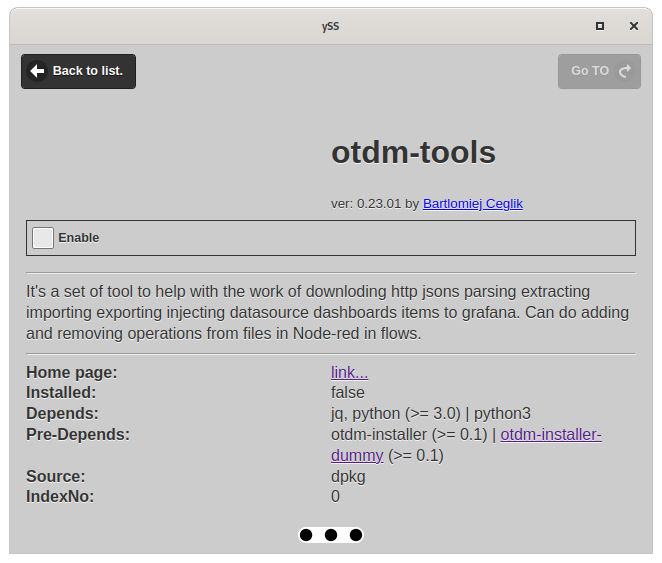The width and height of the screenshot is (662, 563).
Task: Click the version text ver: 0.23.01
Action: click(x=366, y=204)
